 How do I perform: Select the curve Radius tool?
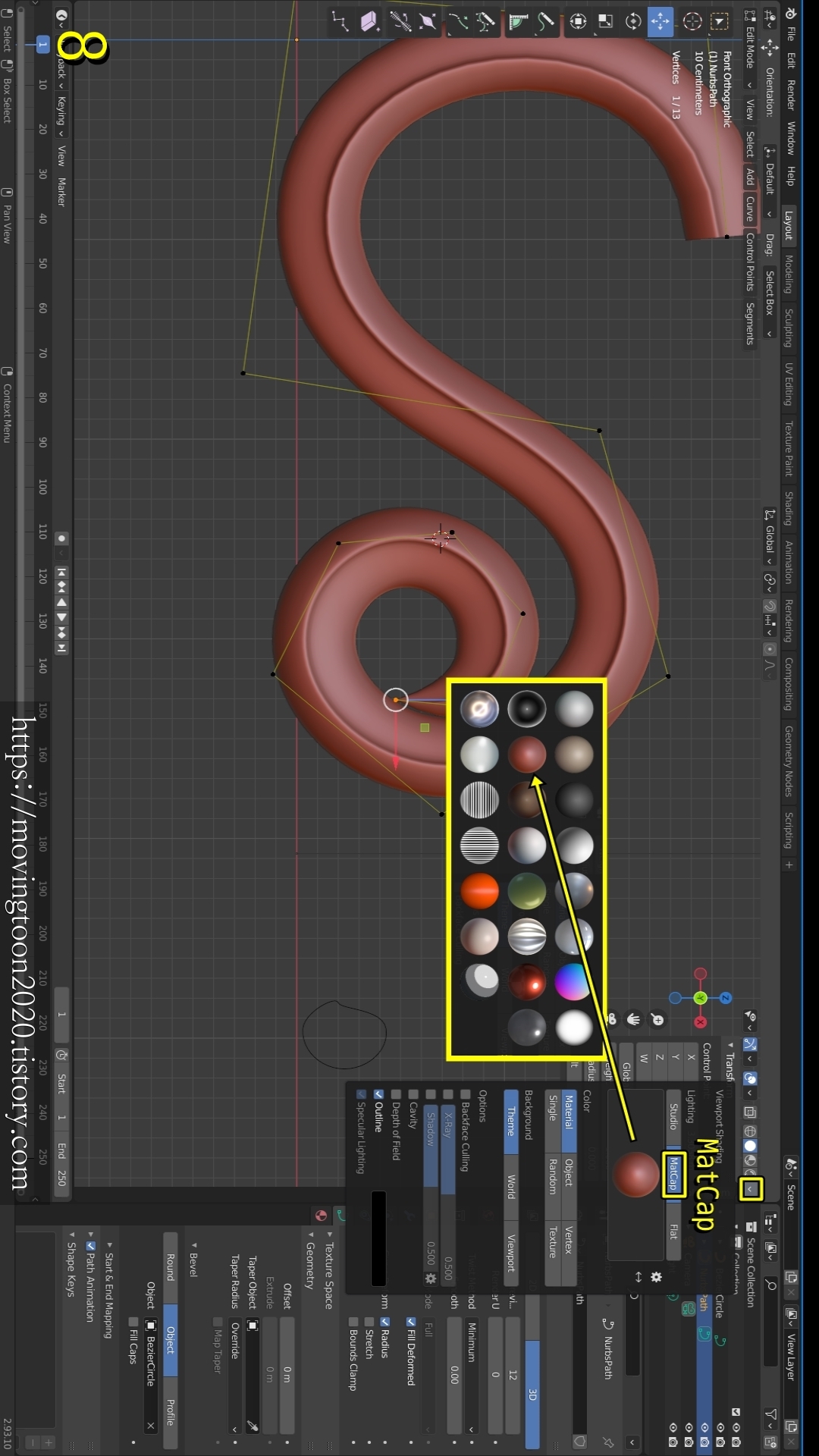[428, 21]
